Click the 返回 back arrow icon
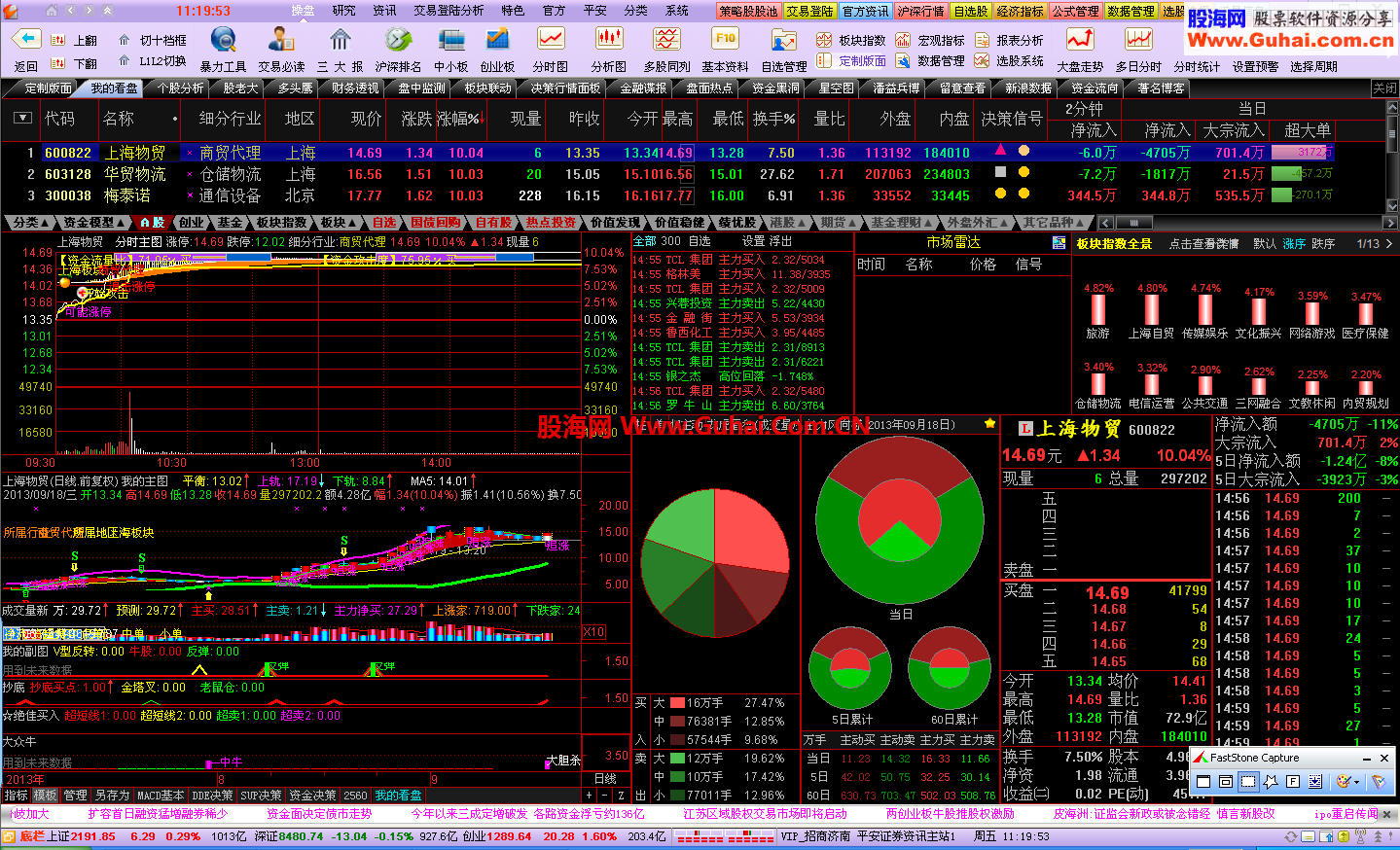The image size is (1400, 850). (x=25, y=40)
